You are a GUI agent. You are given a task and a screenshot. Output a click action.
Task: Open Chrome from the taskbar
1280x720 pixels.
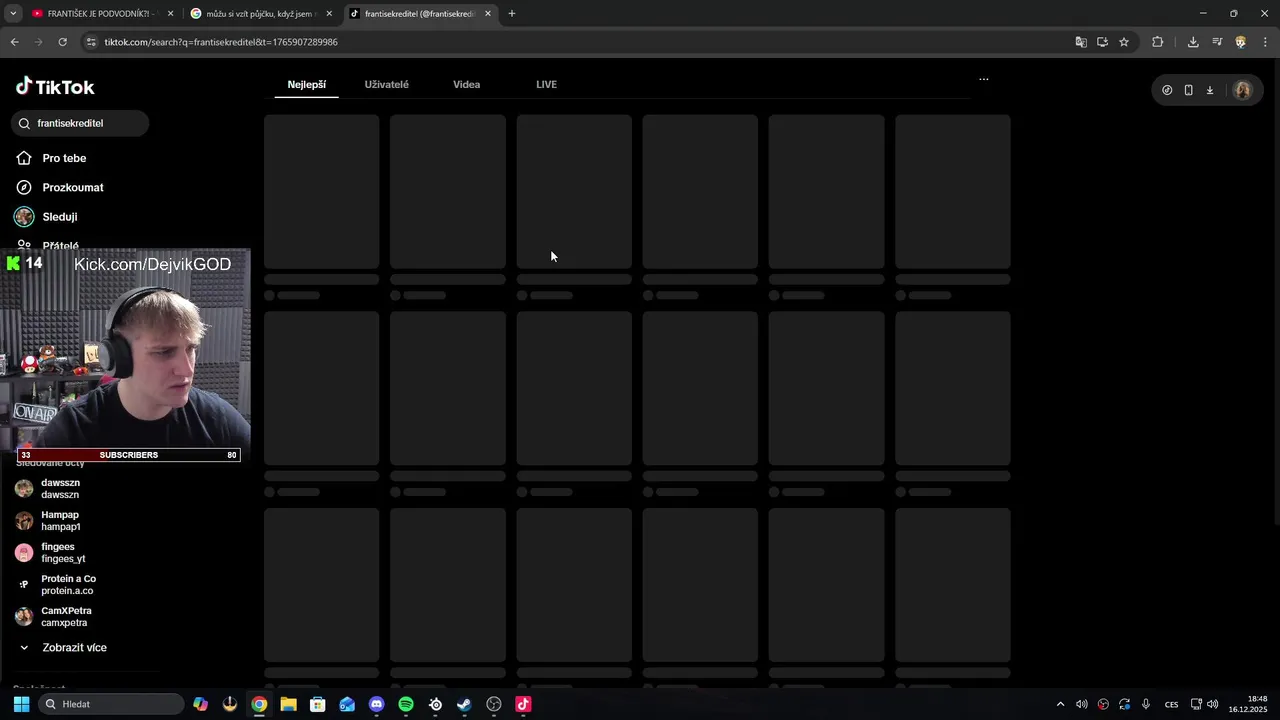coord(259,704)
